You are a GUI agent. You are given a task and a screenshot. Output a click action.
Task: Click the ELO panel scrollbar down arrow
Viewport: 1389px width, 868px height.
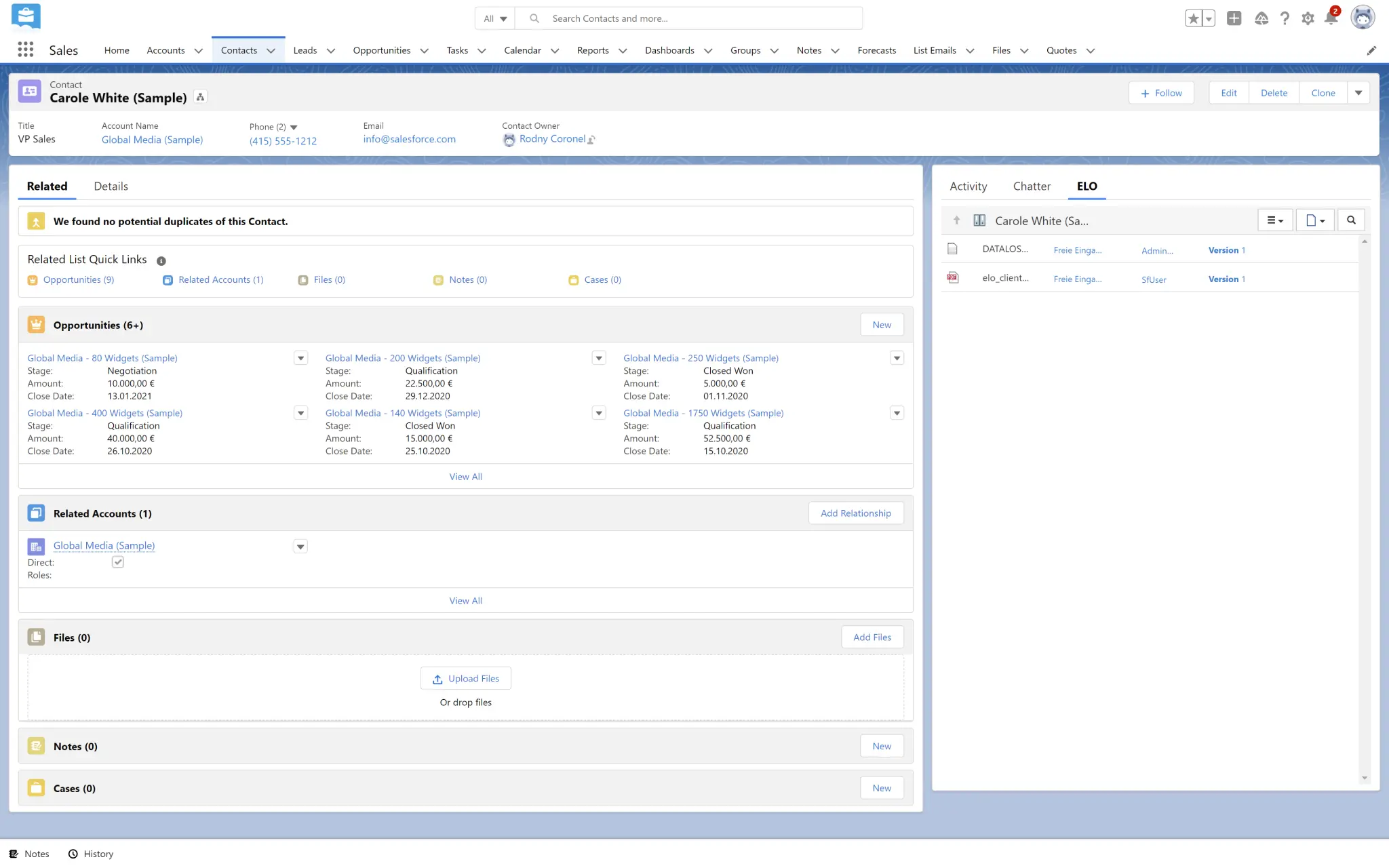pos(1365,778)
